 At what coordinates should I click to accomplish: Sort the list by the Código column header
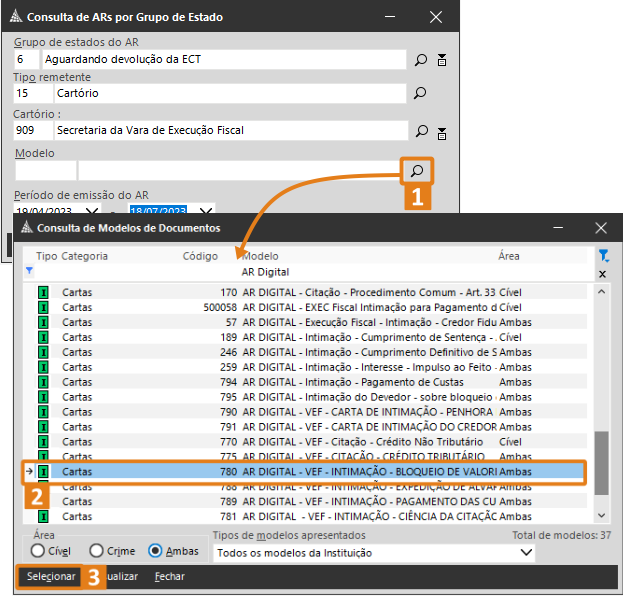(x=200, y=256)
